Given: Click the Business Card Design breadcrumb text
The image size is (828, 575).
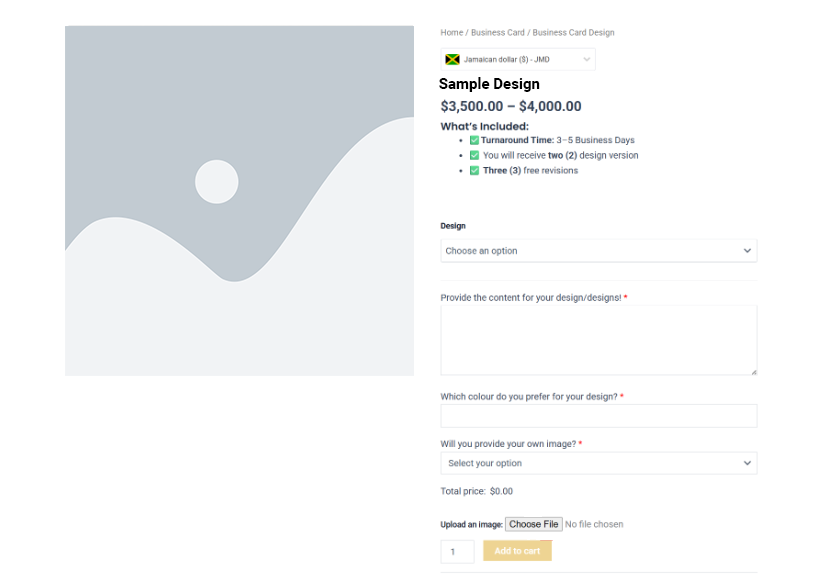Looking at the screenshot, I should 573,33.
